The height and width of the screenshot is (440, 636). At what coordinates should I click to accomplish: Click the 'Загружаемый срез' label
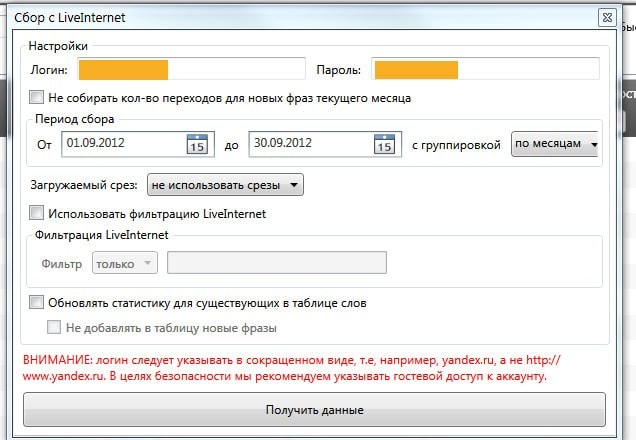[85, 185]
